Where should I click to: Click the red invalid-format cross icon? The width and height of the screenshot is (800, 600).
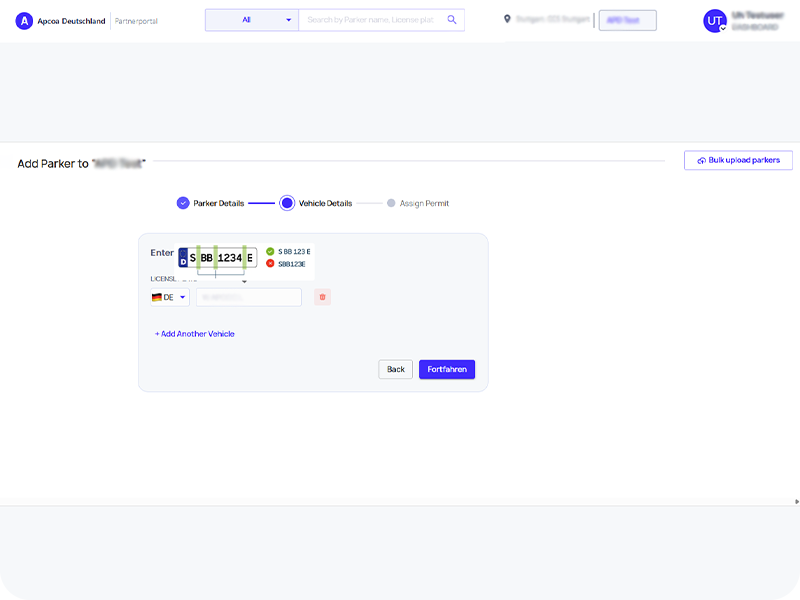pyautogui.click(x=270, y=264)
